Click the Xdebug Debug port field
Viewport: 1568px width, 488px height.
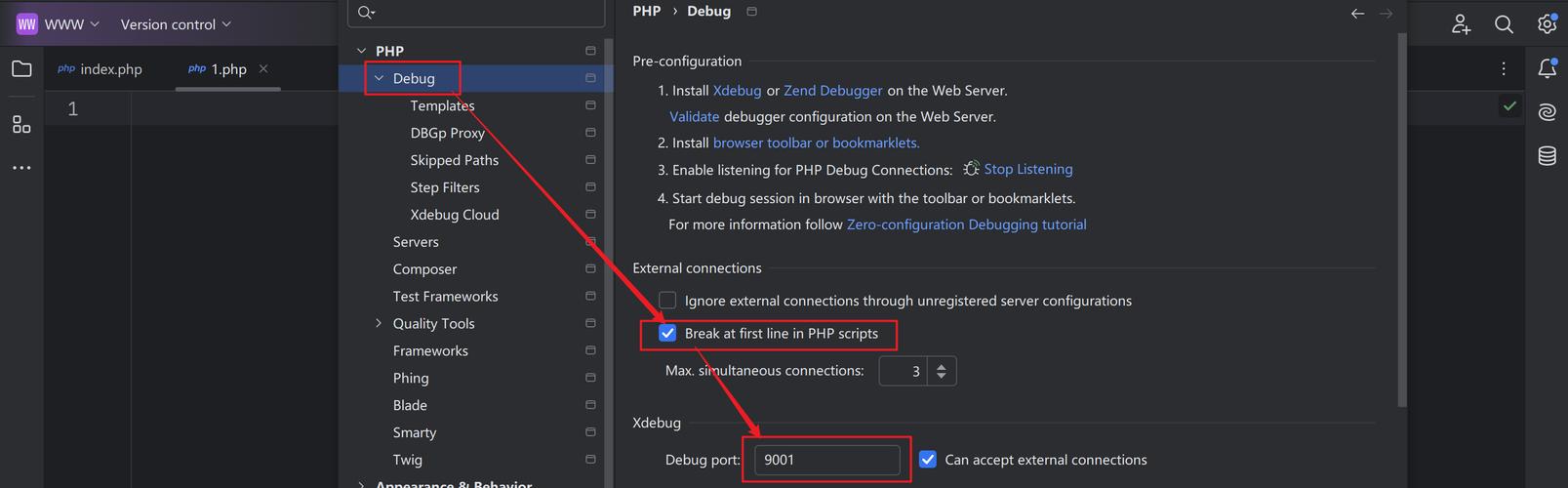[x=827, y=460]
